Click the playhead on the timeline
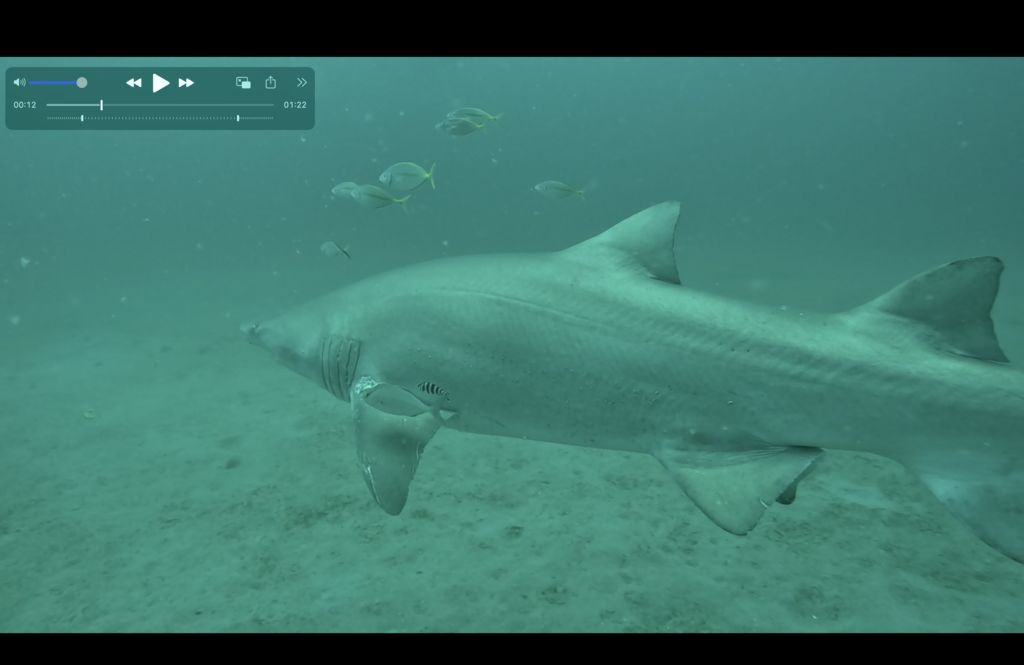 point(101,105)
